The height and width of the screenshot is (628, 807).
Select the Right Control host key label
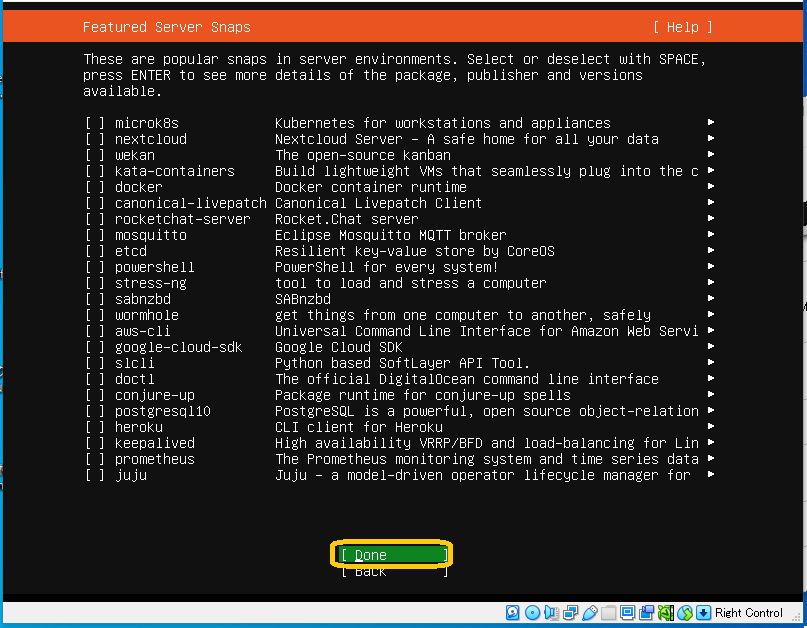coord(749,613)
